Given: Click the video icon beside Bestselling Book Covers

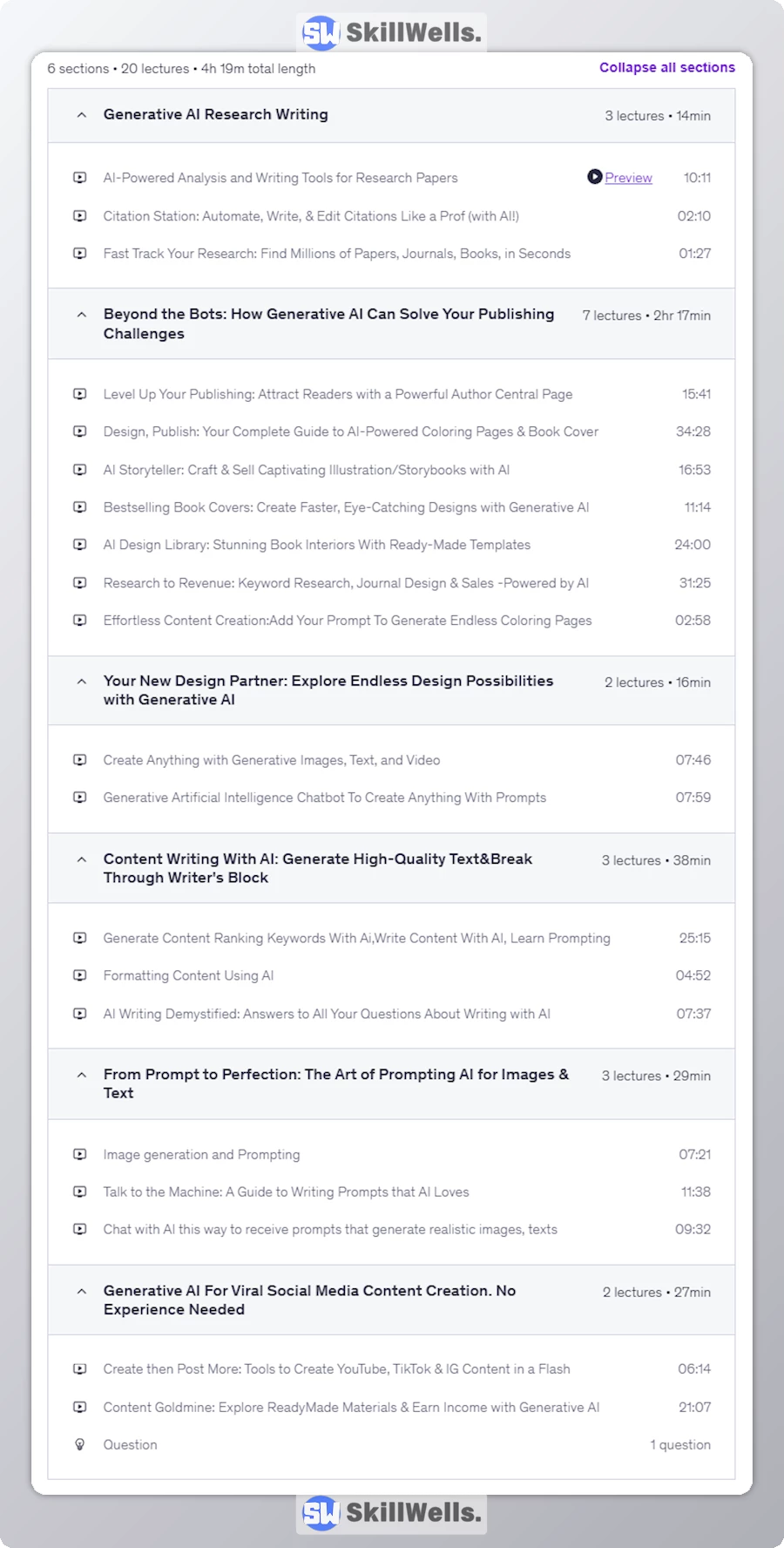Looking at the screenshot, I should [x=80, y=507].
